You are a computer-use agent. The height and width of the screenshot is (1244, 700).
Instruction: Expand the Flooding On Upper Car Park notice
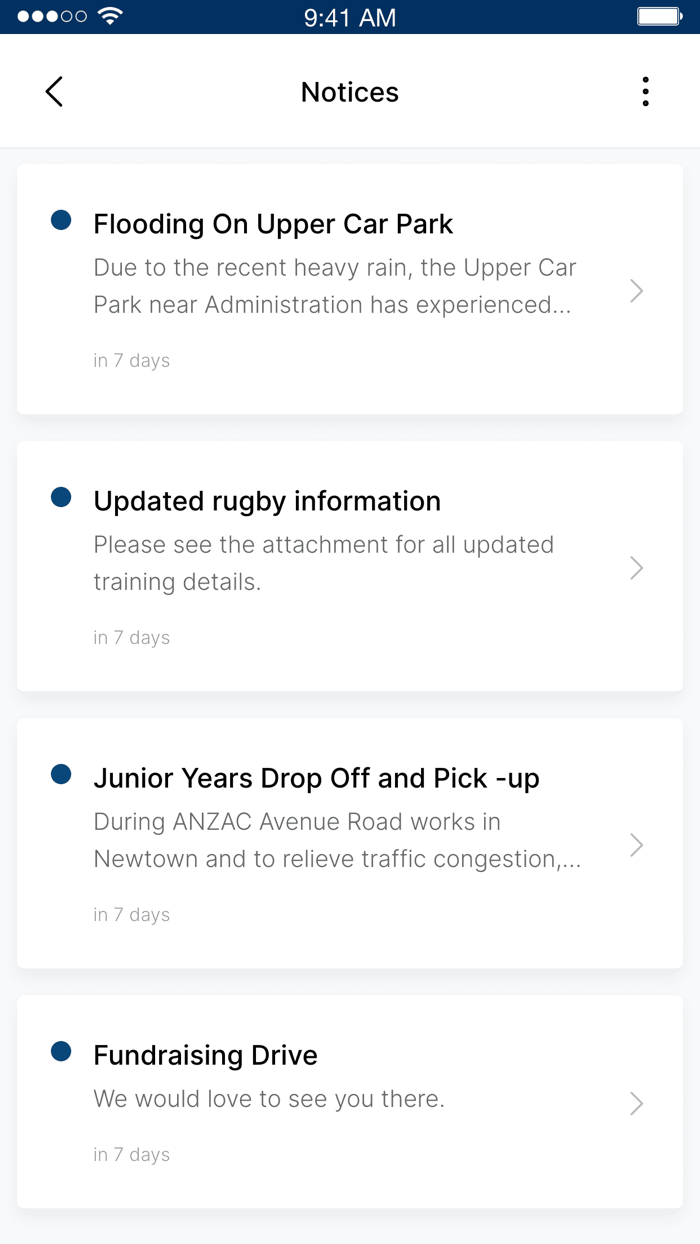tap(637, 290)
